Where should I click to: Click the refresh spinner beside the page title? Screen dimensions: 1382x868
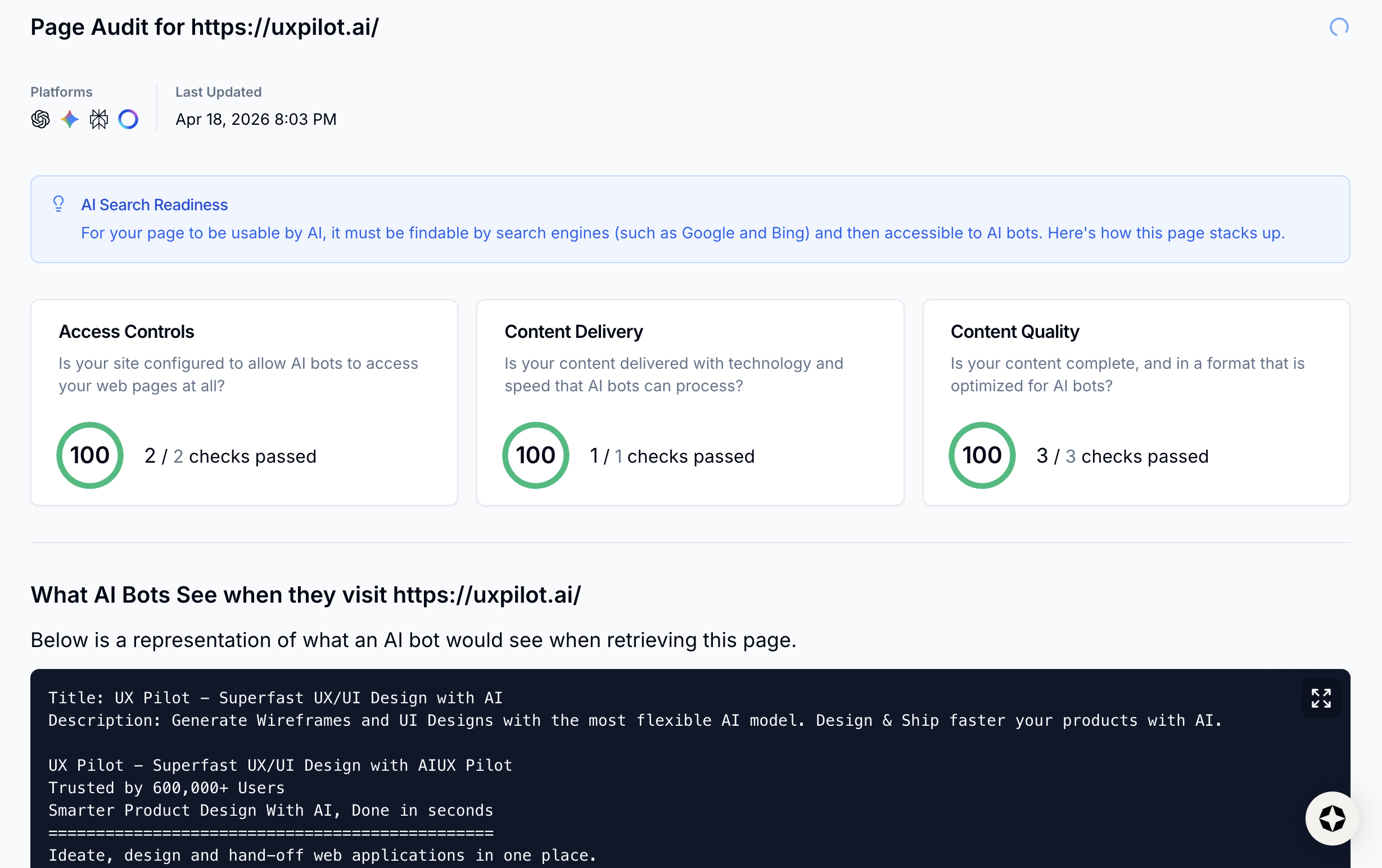coord(1338,27)
